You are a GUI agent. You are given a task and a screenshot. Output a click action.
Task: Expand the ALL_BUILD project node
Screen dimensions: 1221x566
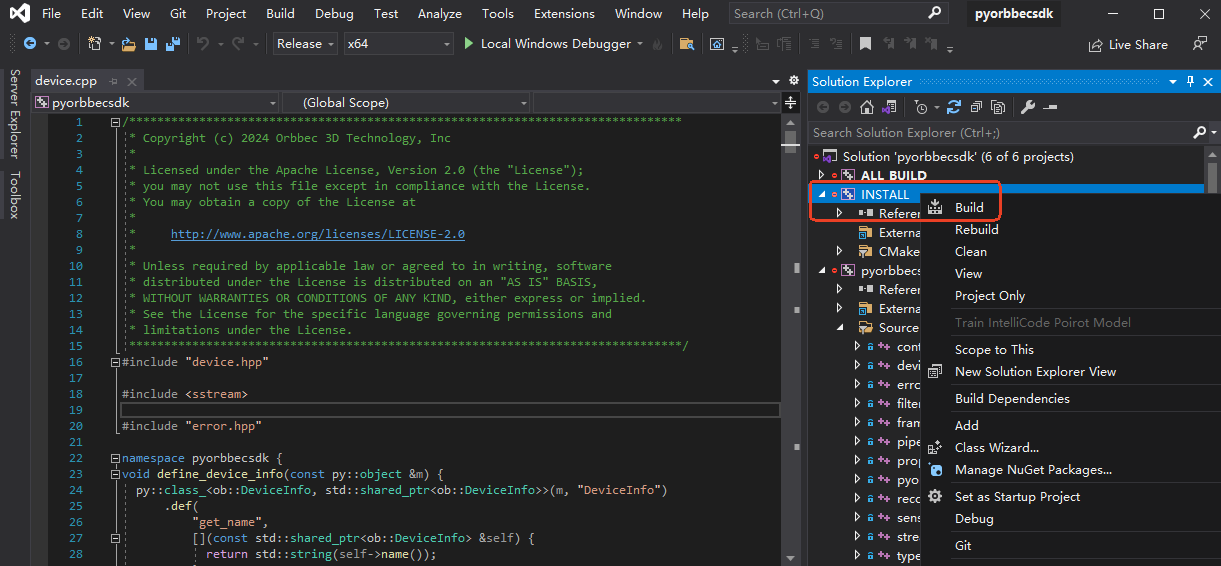822,176
